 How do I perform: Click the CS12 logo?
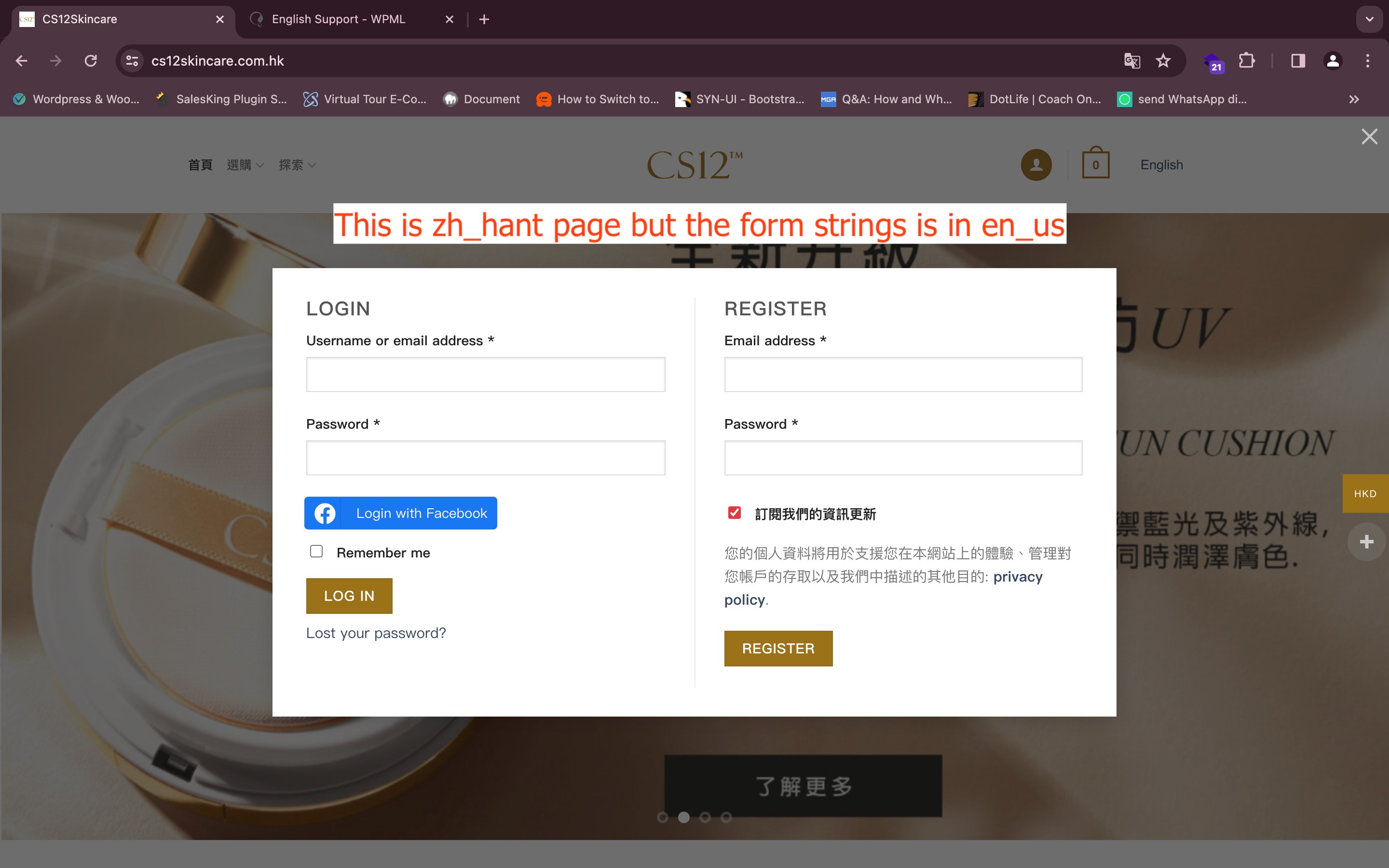(694, 165)
